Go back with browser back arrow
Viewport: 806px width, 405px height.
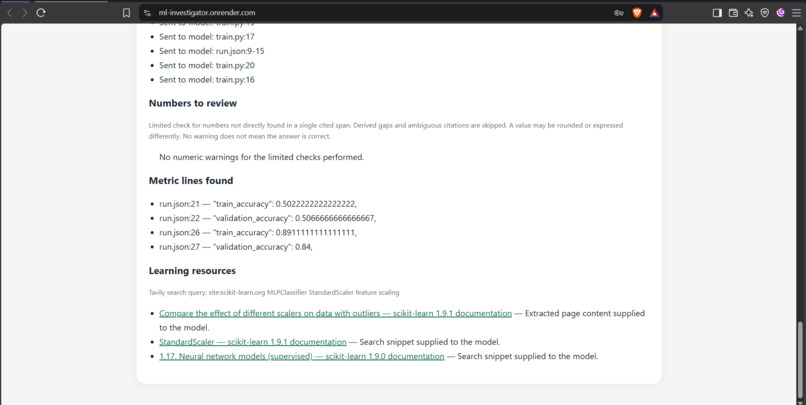(9, 13)
